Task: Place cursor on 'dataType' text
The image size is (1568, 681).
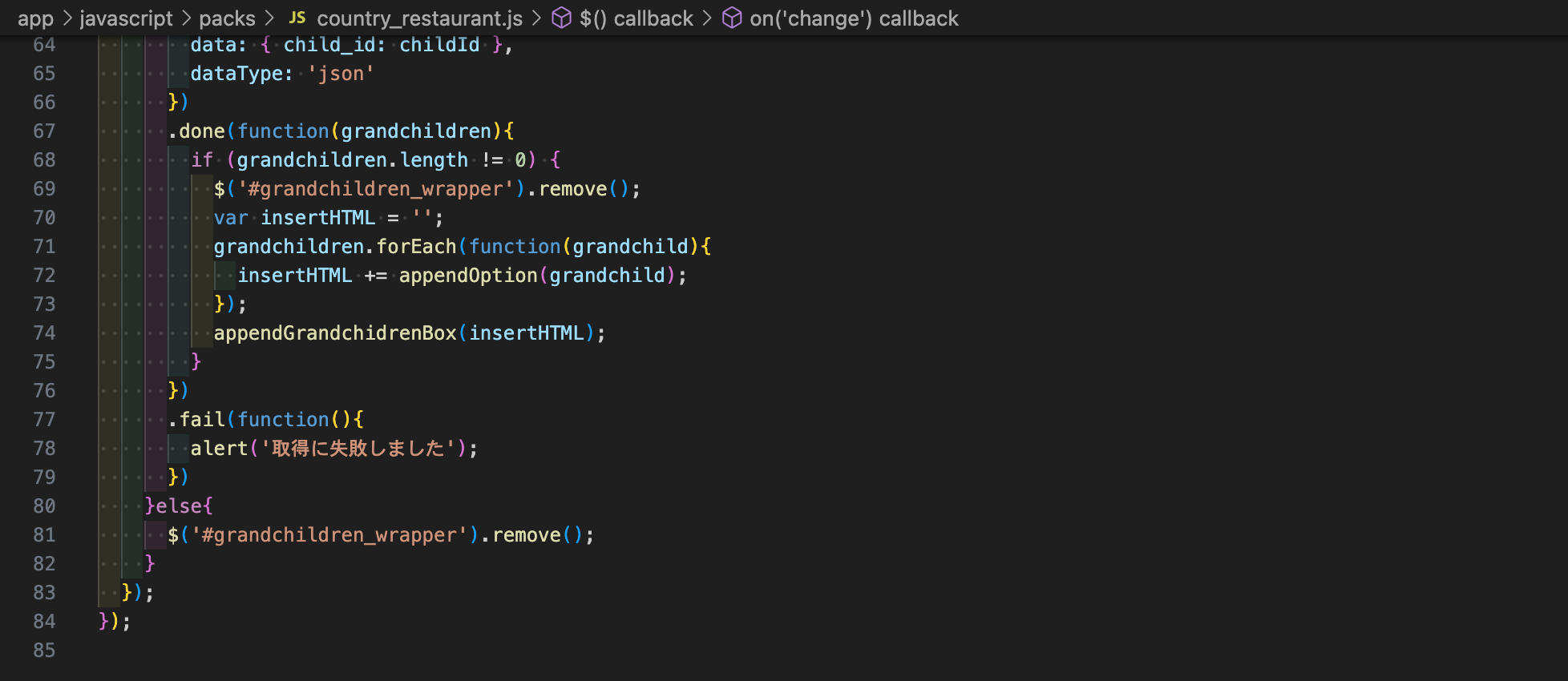Action: point(236,74)
